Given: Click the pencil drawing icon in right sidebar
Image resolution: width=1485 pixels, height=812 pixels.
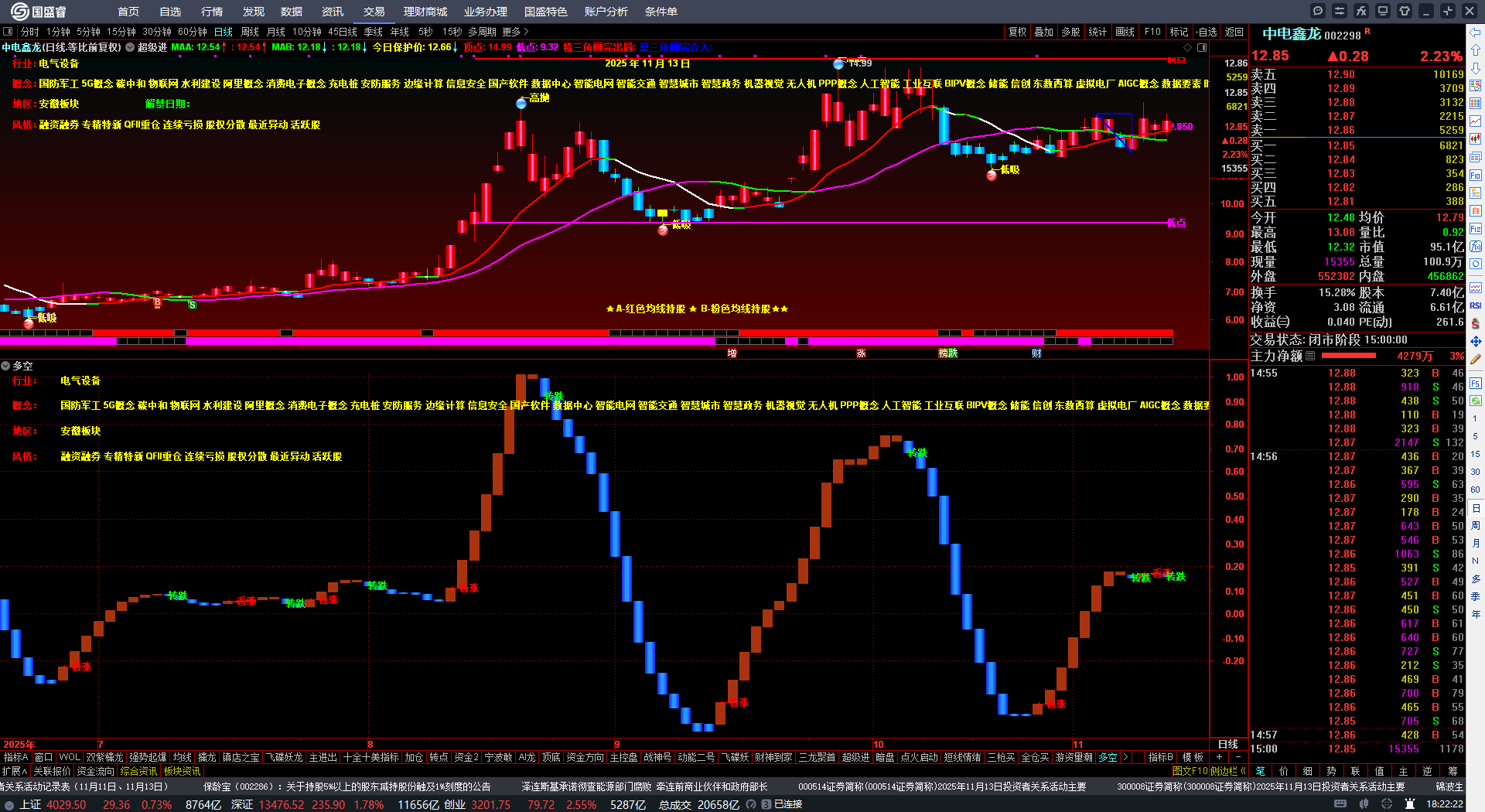Looking at the screenshot, I should click(x=1476, y=359).
